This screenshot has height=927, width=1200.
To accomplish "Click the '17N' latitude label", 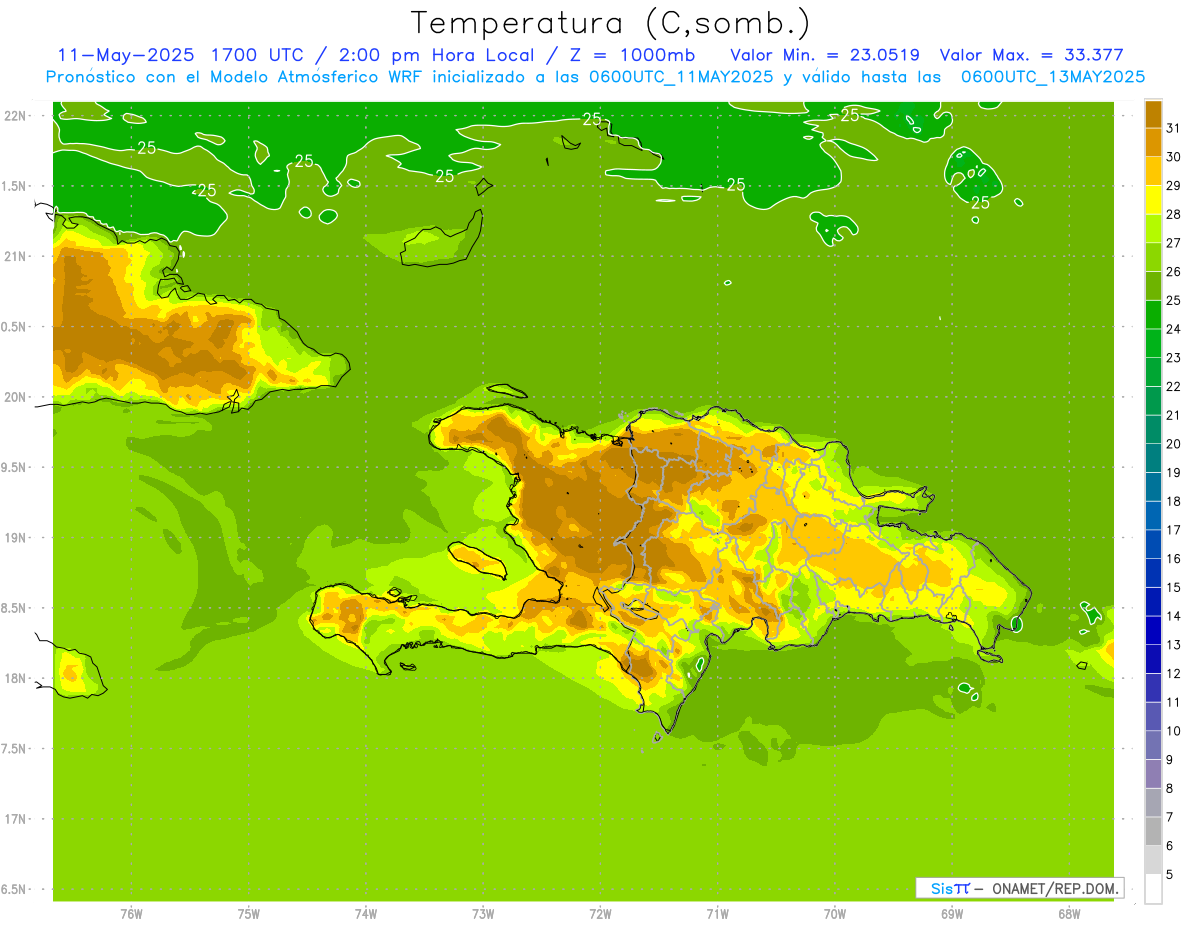I will pyautogui.click(x=17, y=819).
